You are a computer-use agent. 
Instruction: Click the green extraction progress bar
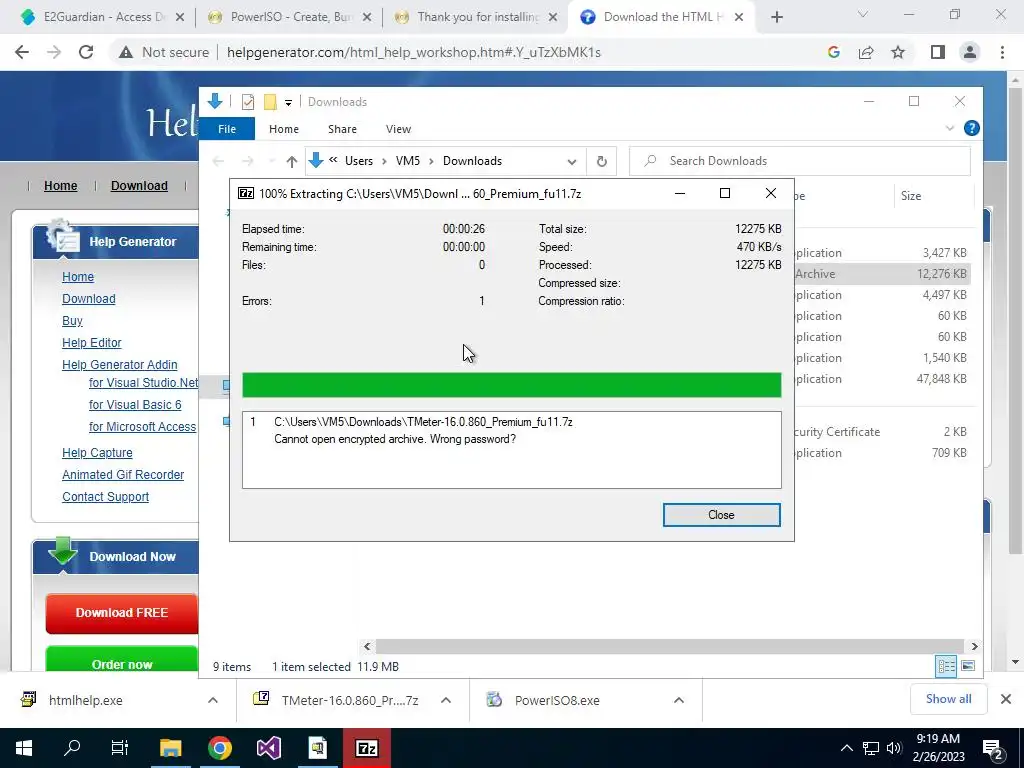(x=511, y=385)
